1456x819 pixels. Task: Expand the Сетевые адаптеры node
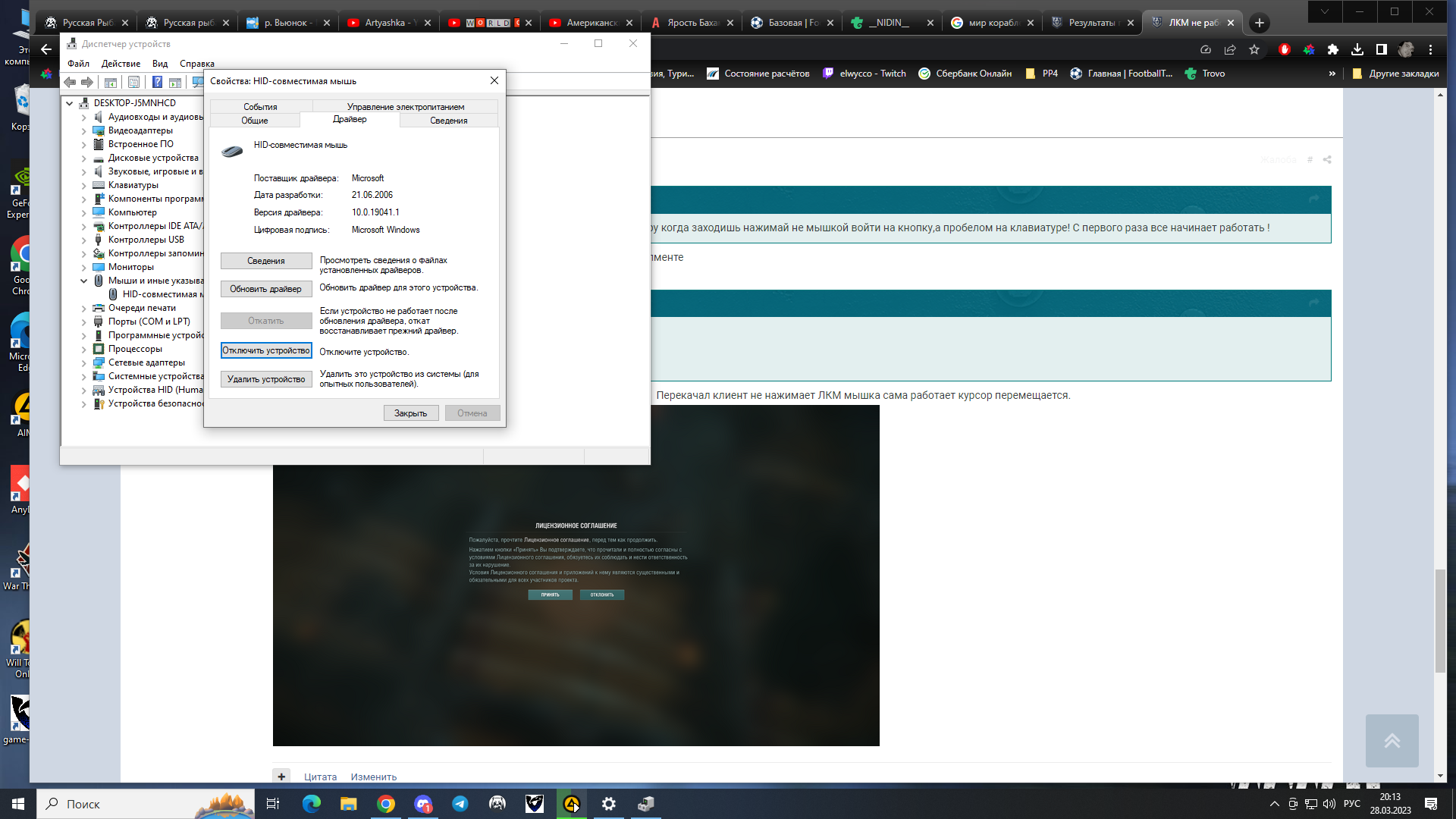pyautogui.click(x=84, y=362)
